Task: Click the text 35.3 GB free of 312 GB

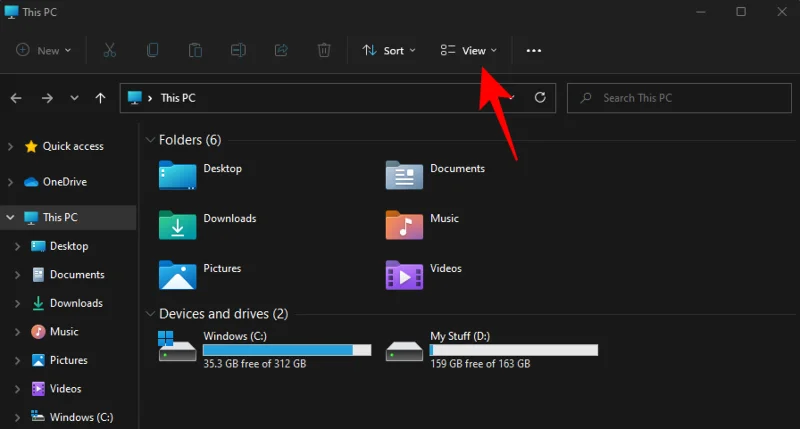Action: coord(255,364)
